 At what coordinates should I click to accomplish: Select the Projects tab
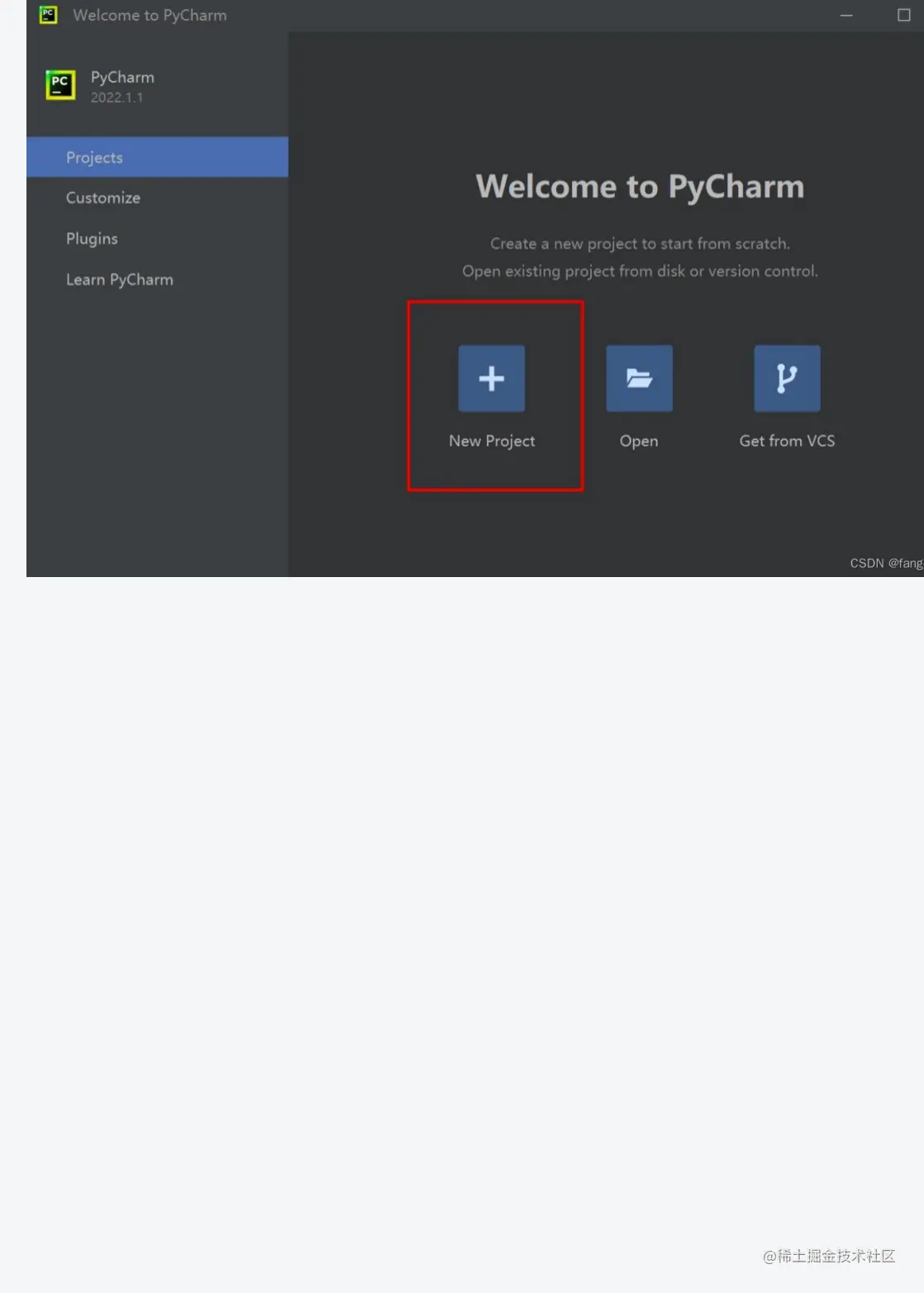(157, 157)
